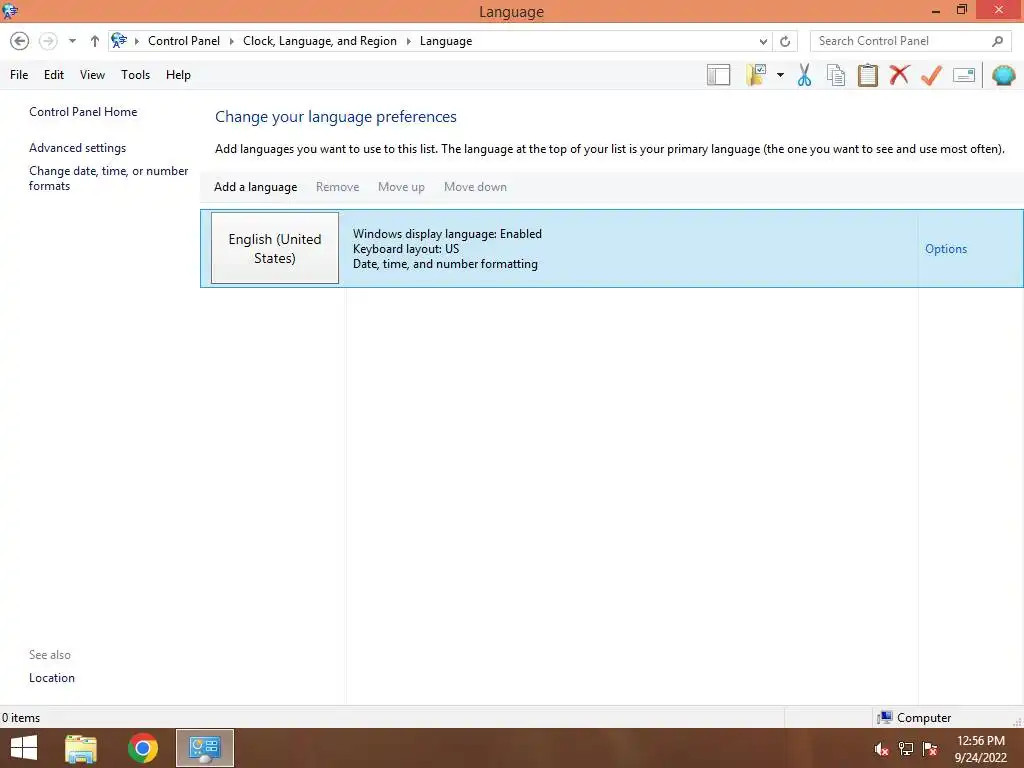Click the blue shell toolbar icon
The image size is (1024, 768).
1004,75
